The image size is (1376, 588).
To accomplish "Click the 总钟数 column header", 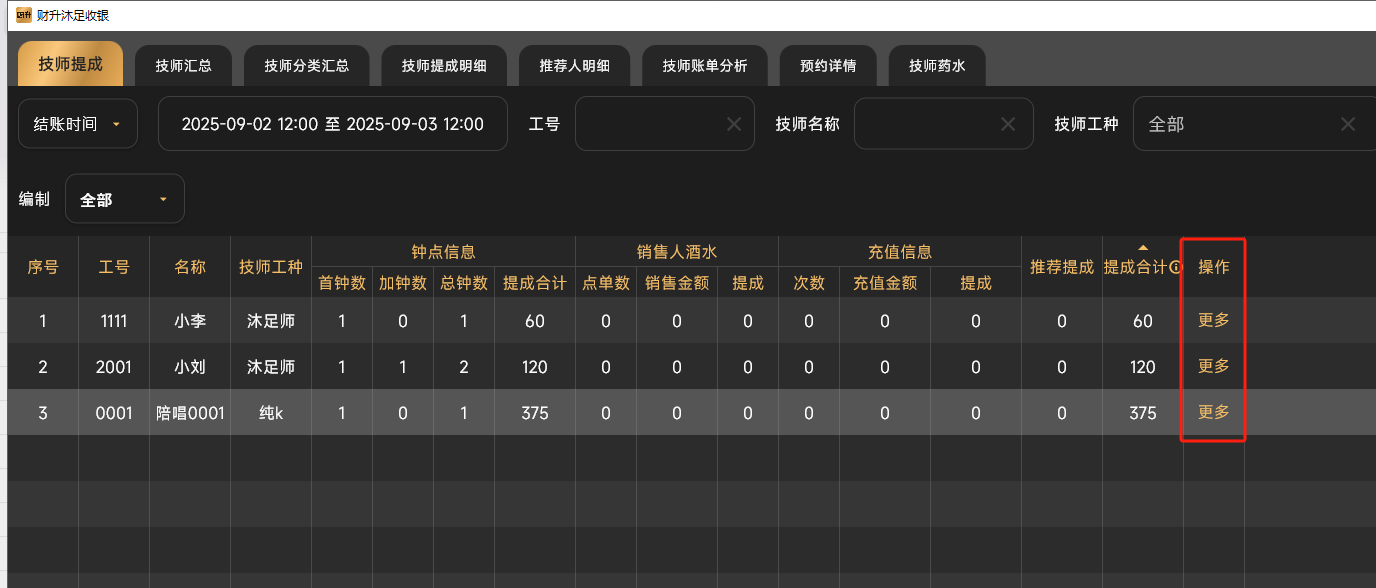I will pyautogui.click(x=464, y=283).
